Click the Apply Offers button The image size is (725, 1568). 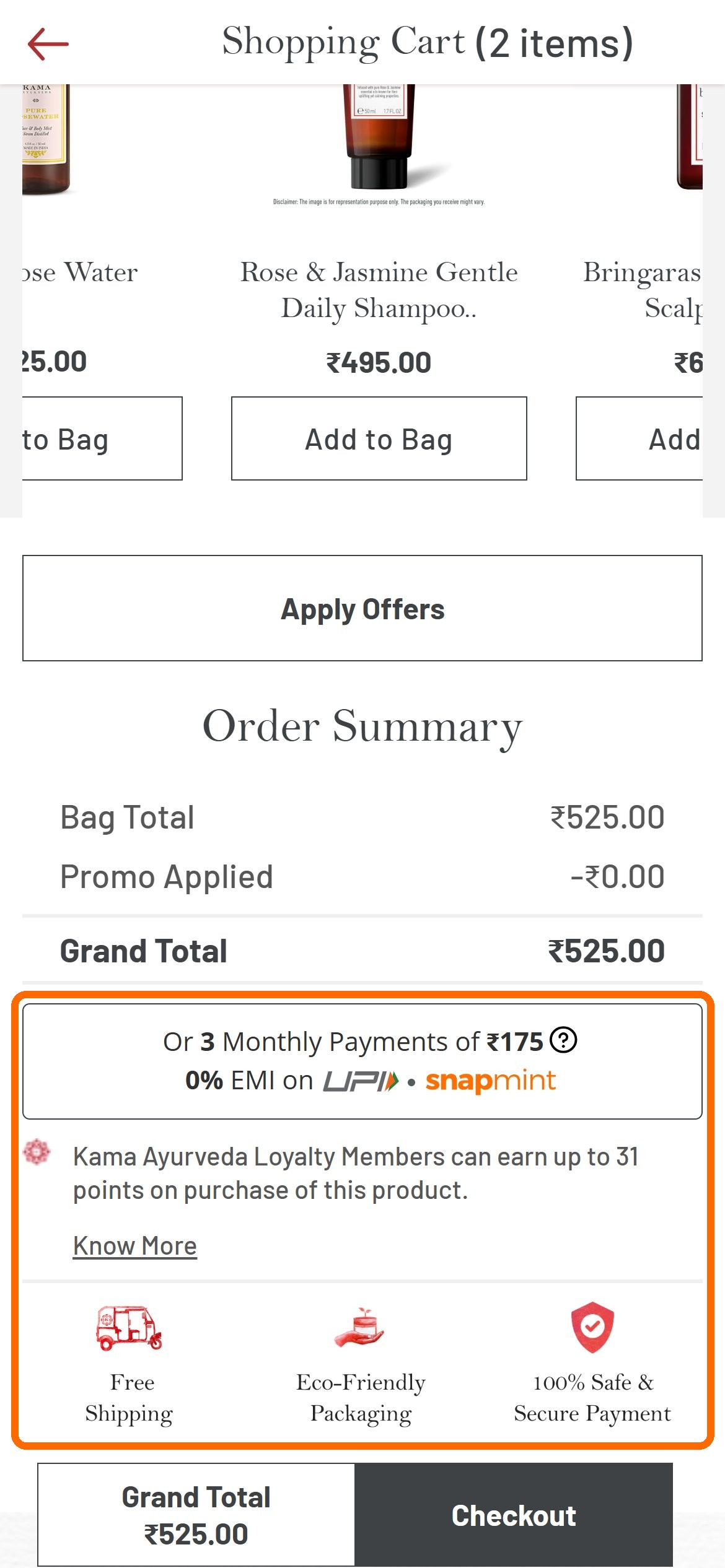coord(362,608)
